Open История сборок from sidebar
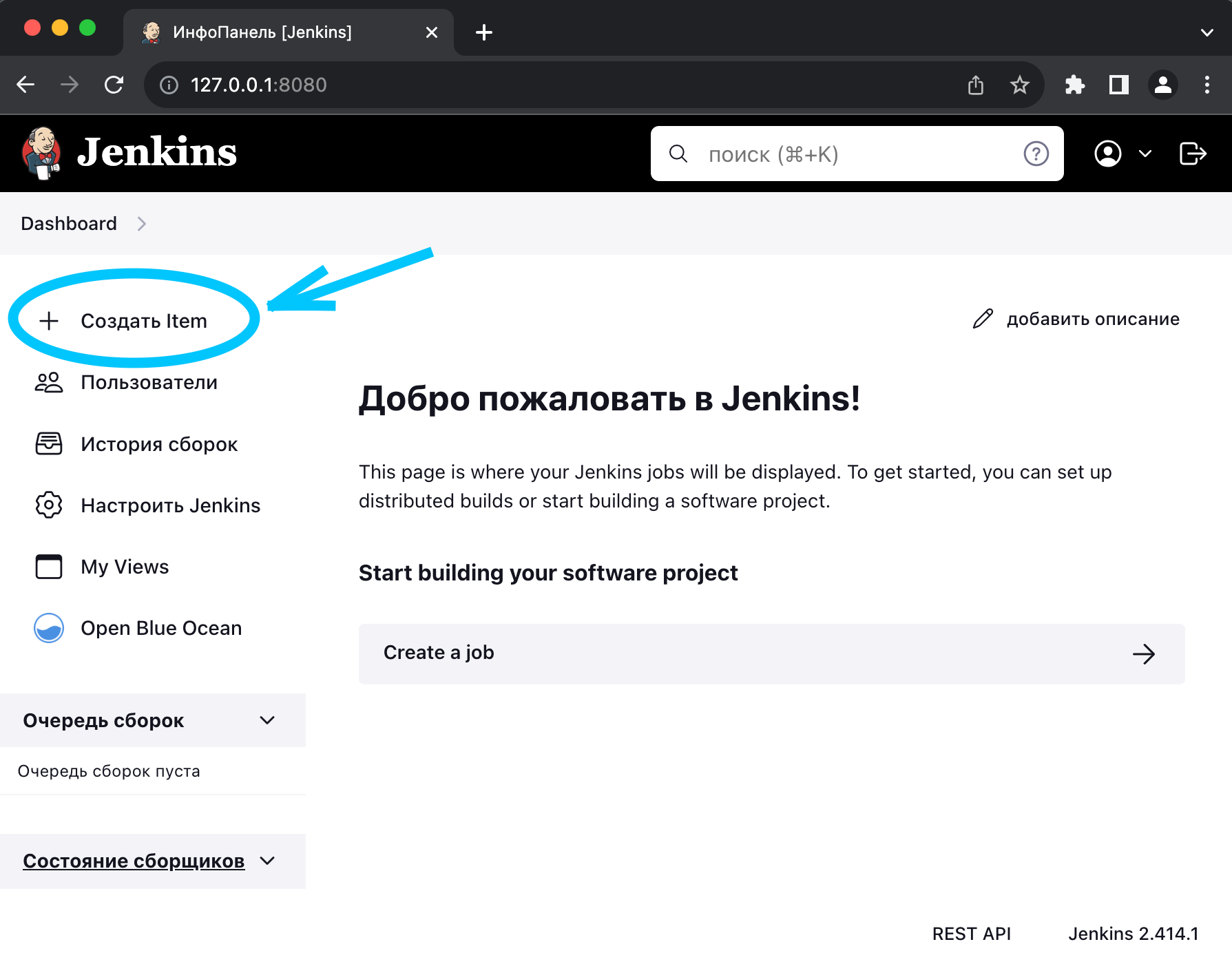The image size is (1232, 964). tap(158, 444)
